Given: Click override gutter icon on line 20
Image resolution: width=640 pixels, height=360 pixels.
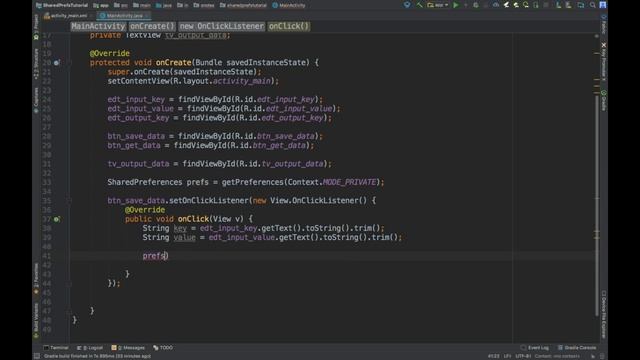Looking at the screenshot, I should pyautogui.click(x=57, y=63).
